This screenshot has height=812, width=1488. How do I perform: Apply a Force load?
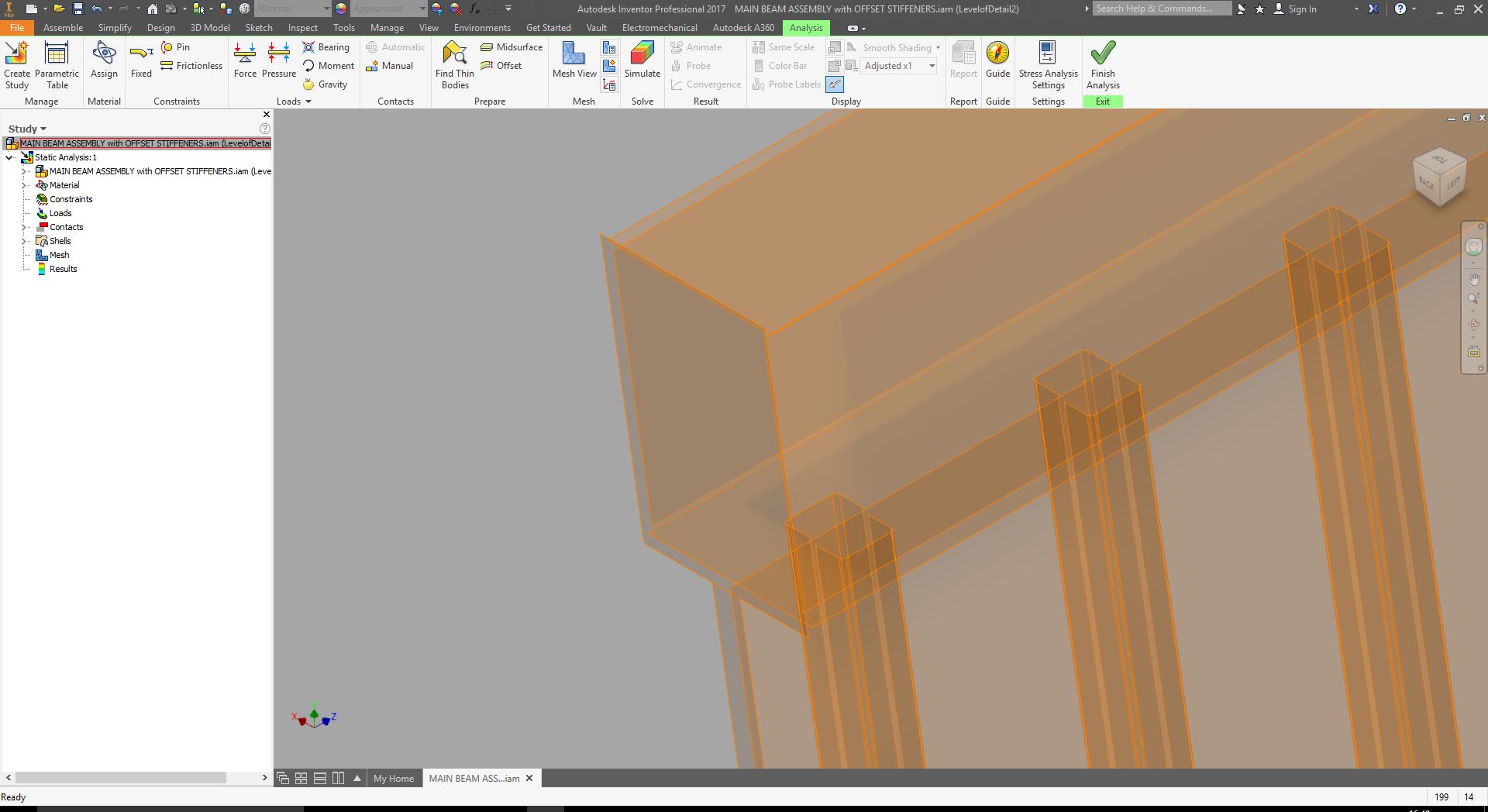point(245,62)
